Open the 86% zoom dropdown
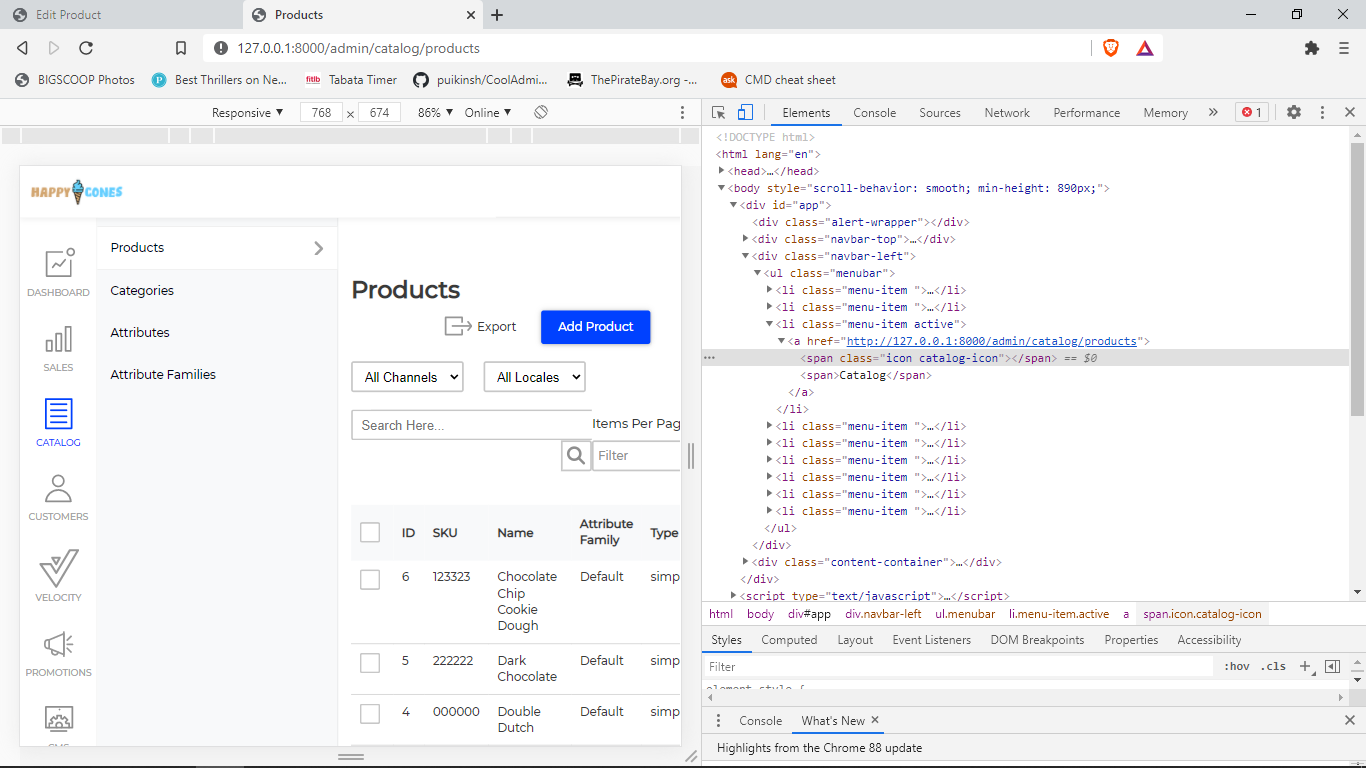The height and width of the screenshot is (768, 1366). [x=434, y=113]
